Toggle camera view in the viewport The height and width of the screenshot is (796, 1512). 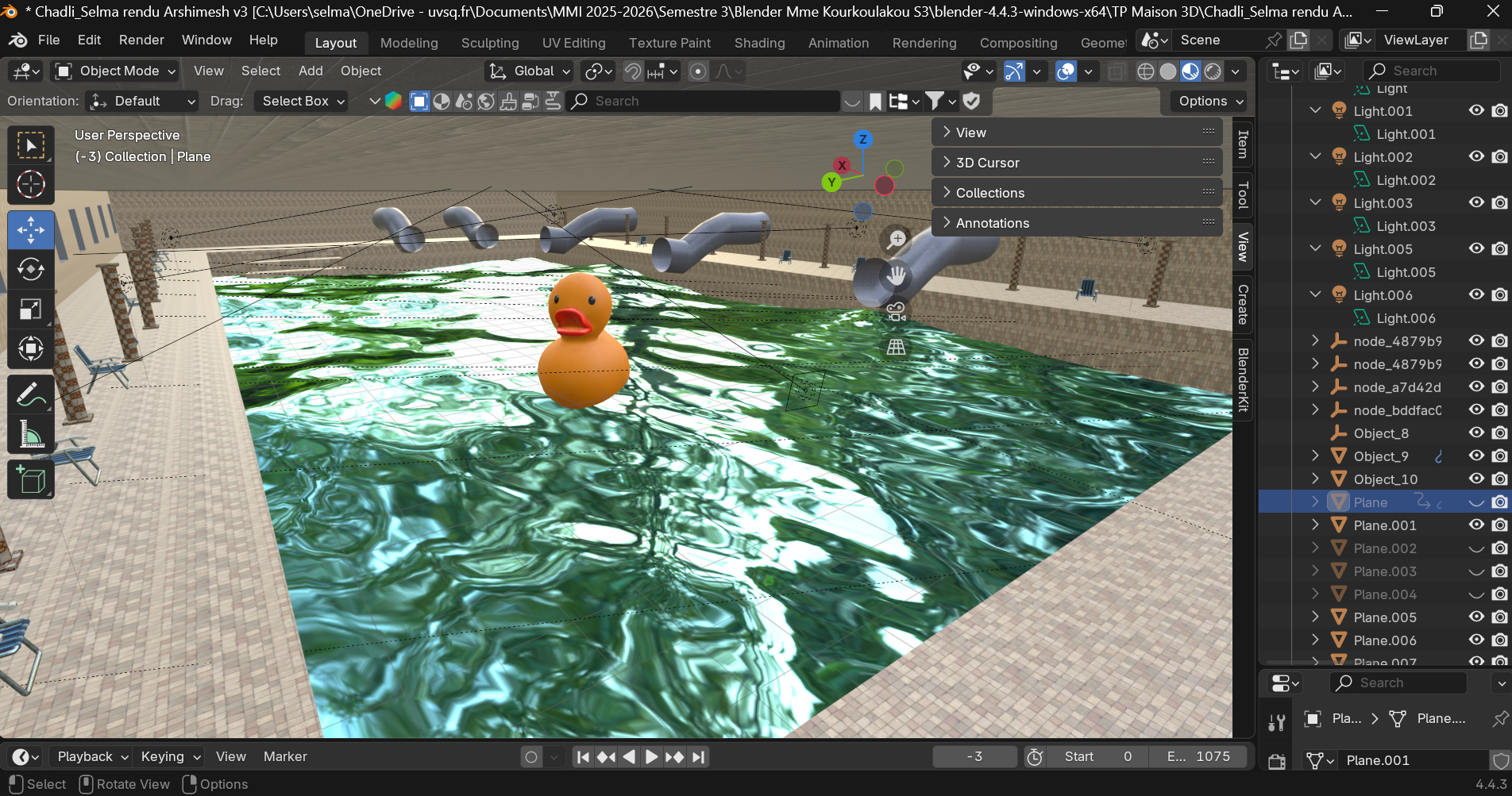897,311
